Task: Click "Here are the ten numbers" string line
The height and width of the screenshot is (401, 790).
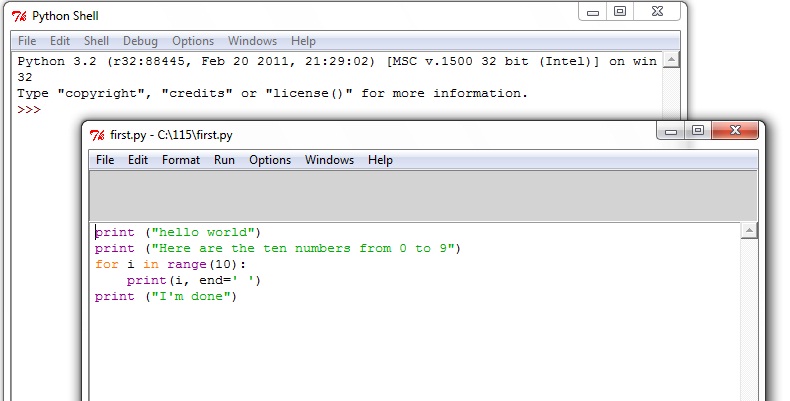Action: (303, 248)
